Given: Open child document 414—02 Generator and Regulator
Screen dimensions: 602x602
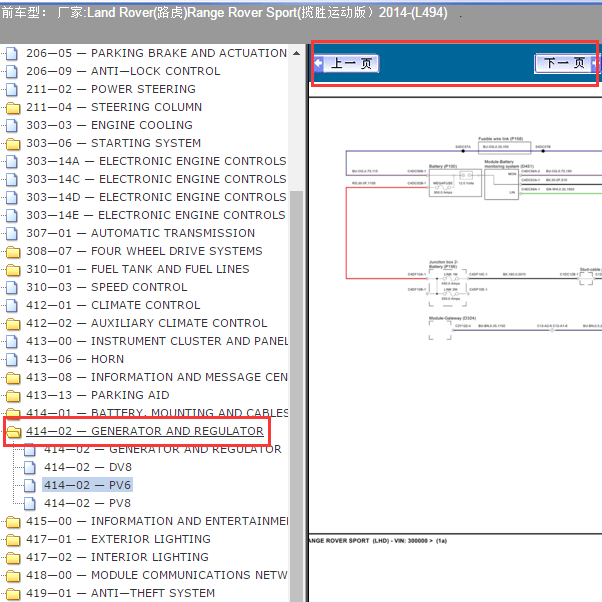Looking at the screenshot, I should tap(163, 449).
